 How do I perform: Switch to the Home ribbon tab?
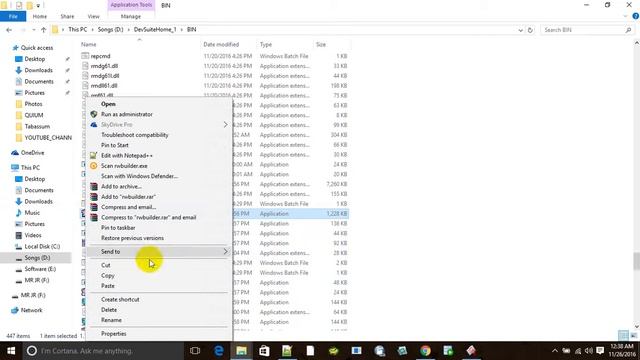(x=40, y=16)
